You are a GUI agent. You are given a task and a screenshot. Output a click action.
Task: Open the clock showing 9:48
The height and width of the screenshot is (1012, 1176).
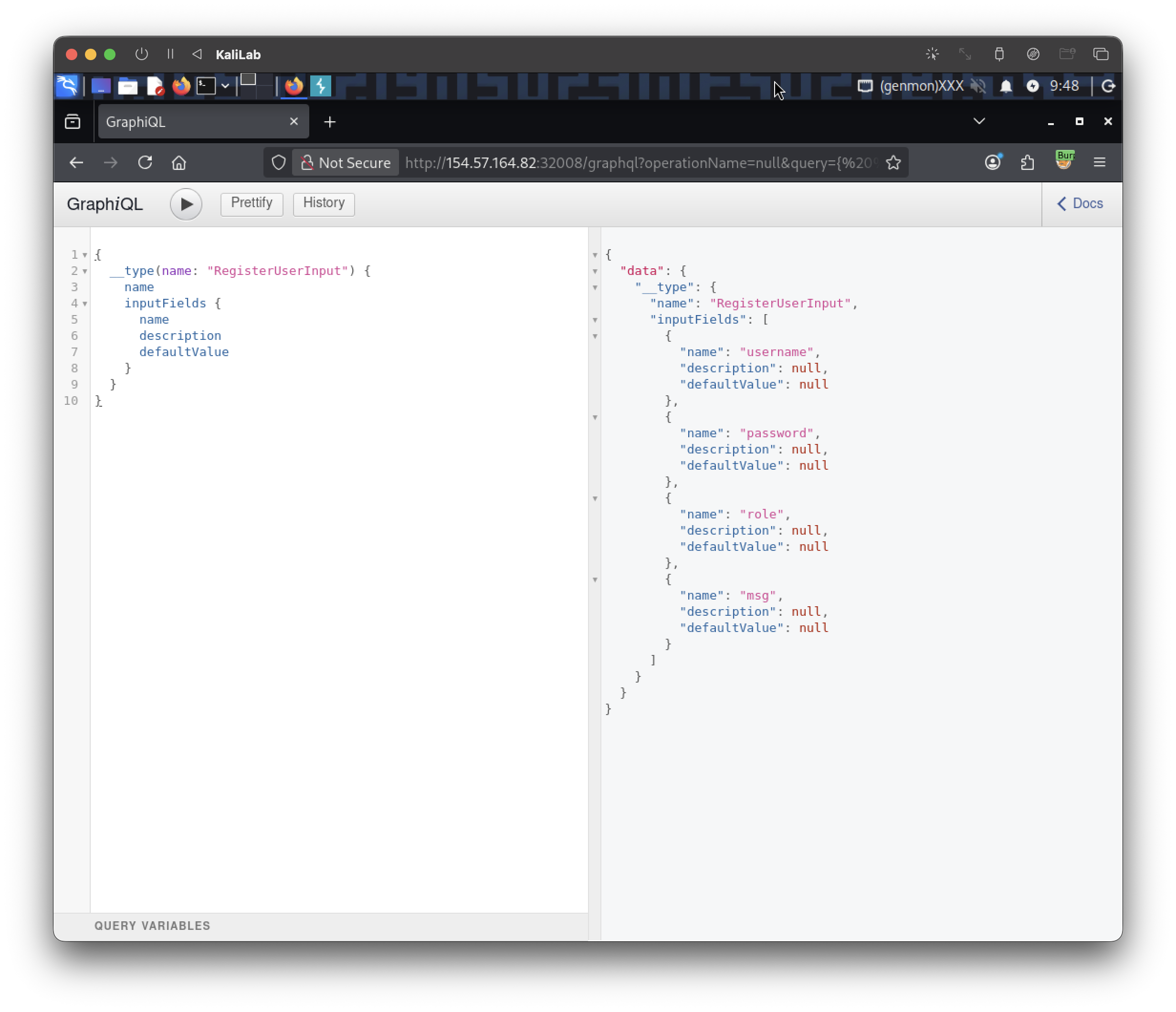point(1064,86)
